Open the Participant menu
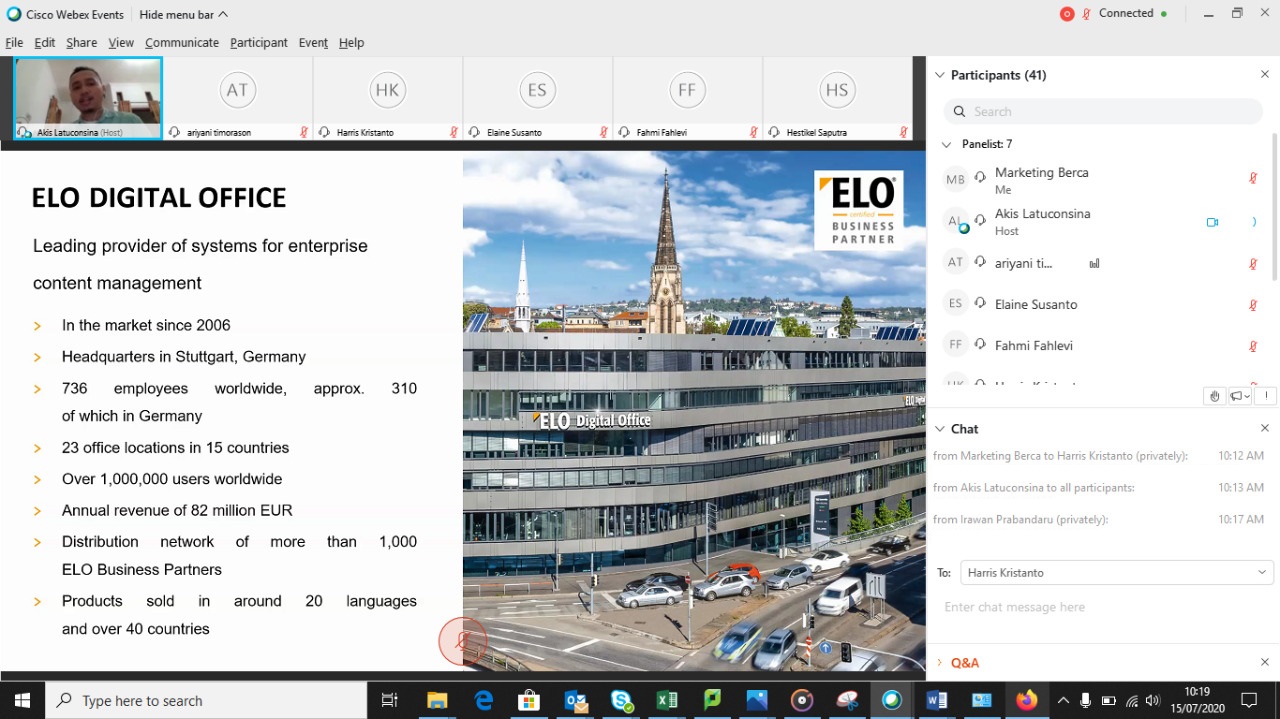The width and height of the screenshot is (1280, 719). click(259, 43)
